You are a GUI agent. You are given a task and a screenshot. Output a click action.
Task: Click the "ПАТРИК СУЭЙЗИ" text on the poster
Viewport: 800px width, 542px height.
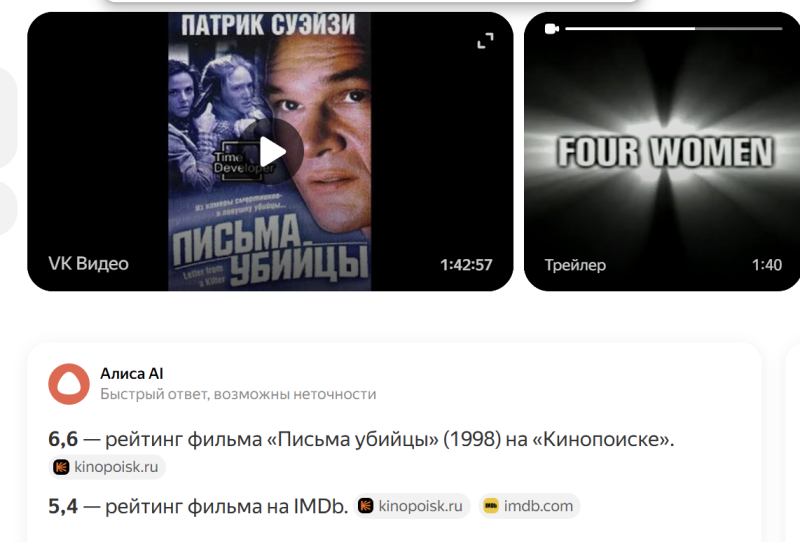(x=268, y=25)
